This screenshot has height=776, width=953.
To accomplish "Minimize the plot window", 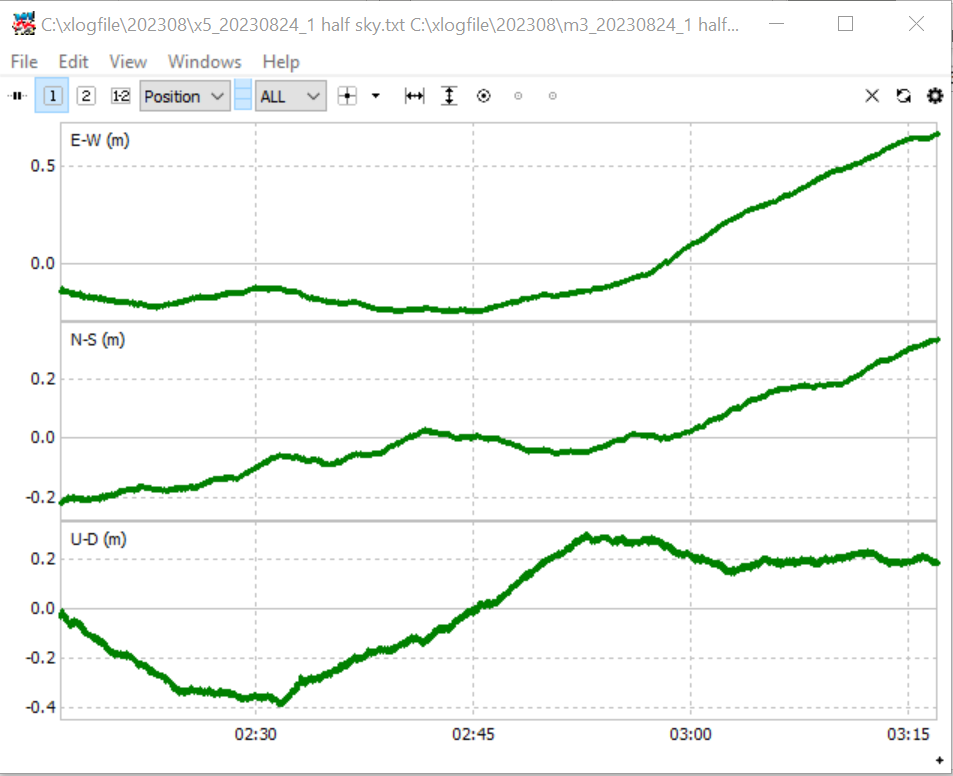I will [x=776, y=24].
